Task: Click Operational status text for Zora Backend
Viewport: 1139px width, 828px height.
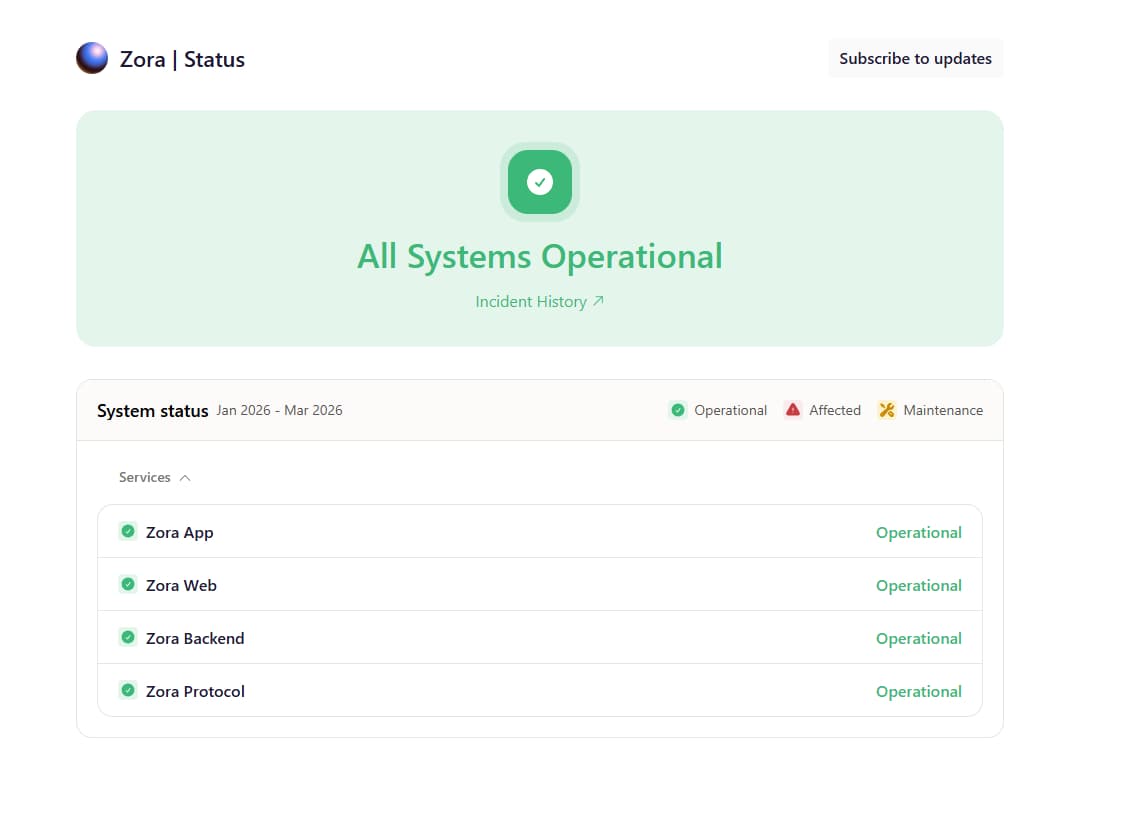Action: tap(918, 639)
